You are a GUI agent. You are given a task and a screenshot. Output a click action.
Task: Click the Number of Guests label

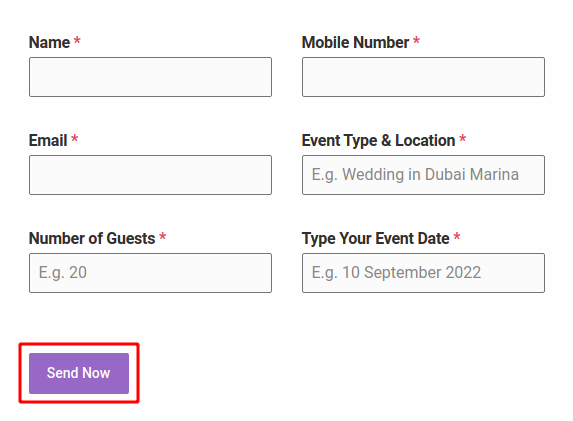tap(92, 238)
